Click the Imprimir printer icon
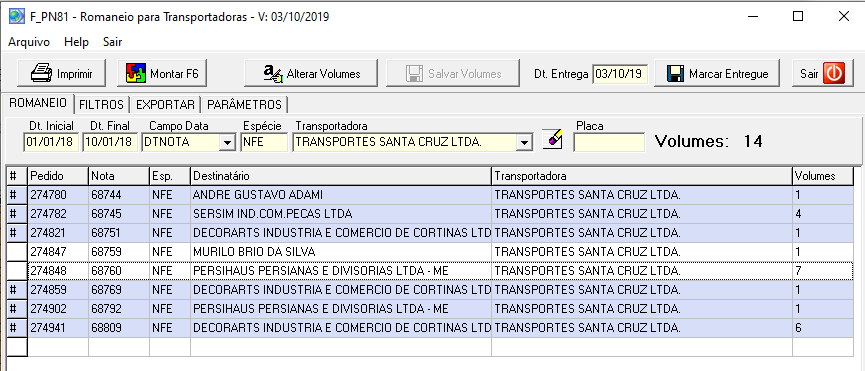The height and width of the screenshot is (371, 865). [x=41, y=73]
